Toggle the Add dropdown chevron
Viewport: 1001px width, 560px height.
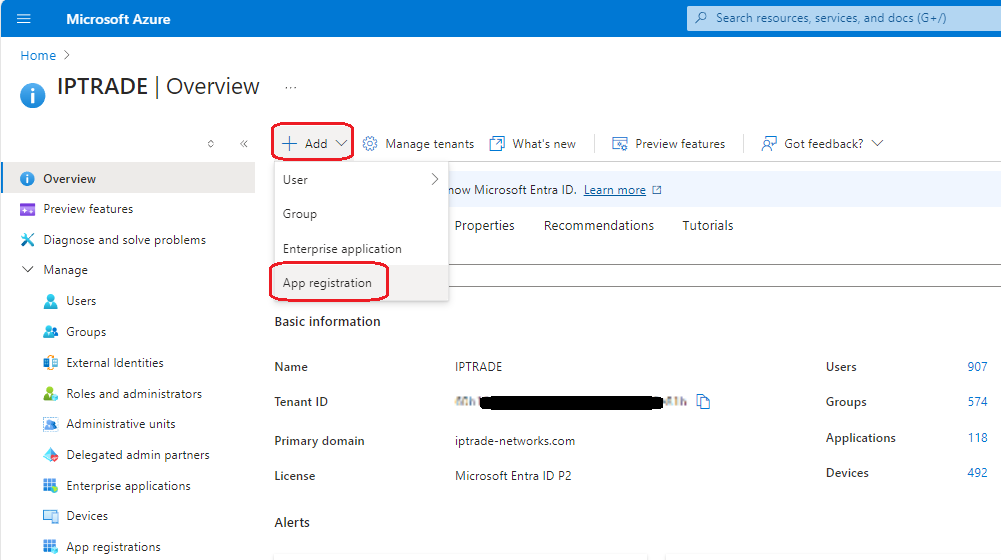pyautogui.click(x=342, y=143)
